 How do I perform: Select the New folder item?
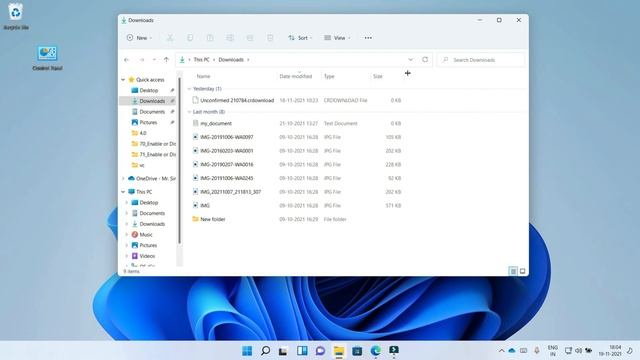tap(212, 219)
